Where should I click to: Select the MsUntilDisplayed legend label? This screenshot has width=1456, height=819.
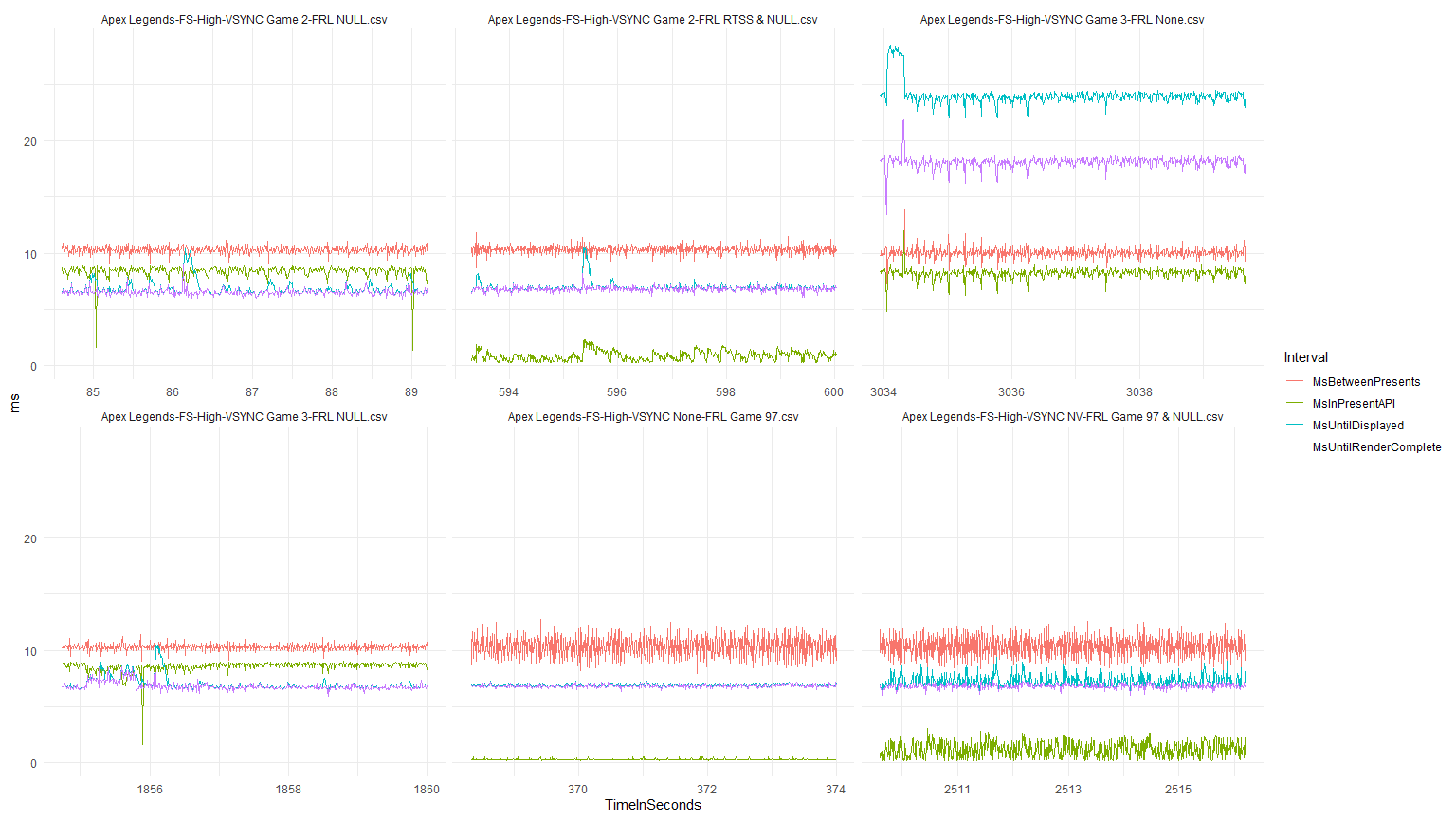1357,426
